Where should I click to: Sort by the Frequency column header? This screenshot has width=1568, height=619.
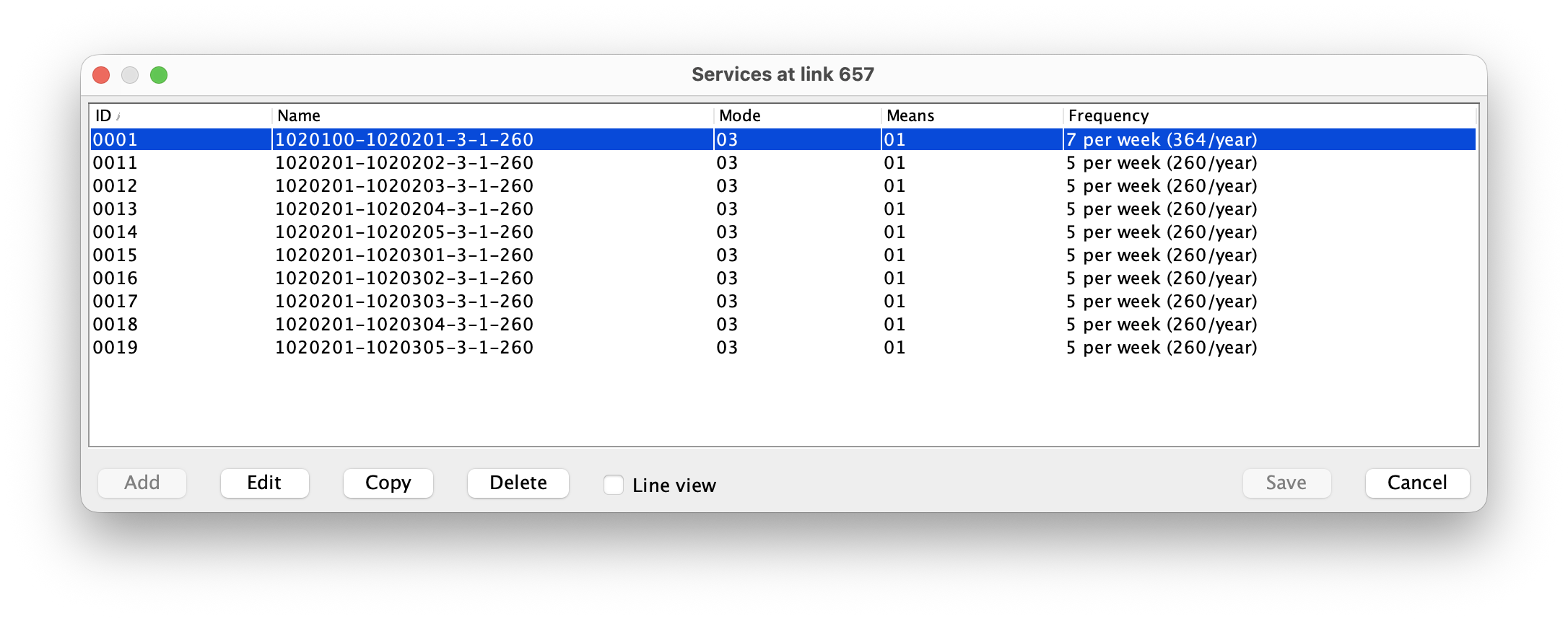pos(1269,115)
